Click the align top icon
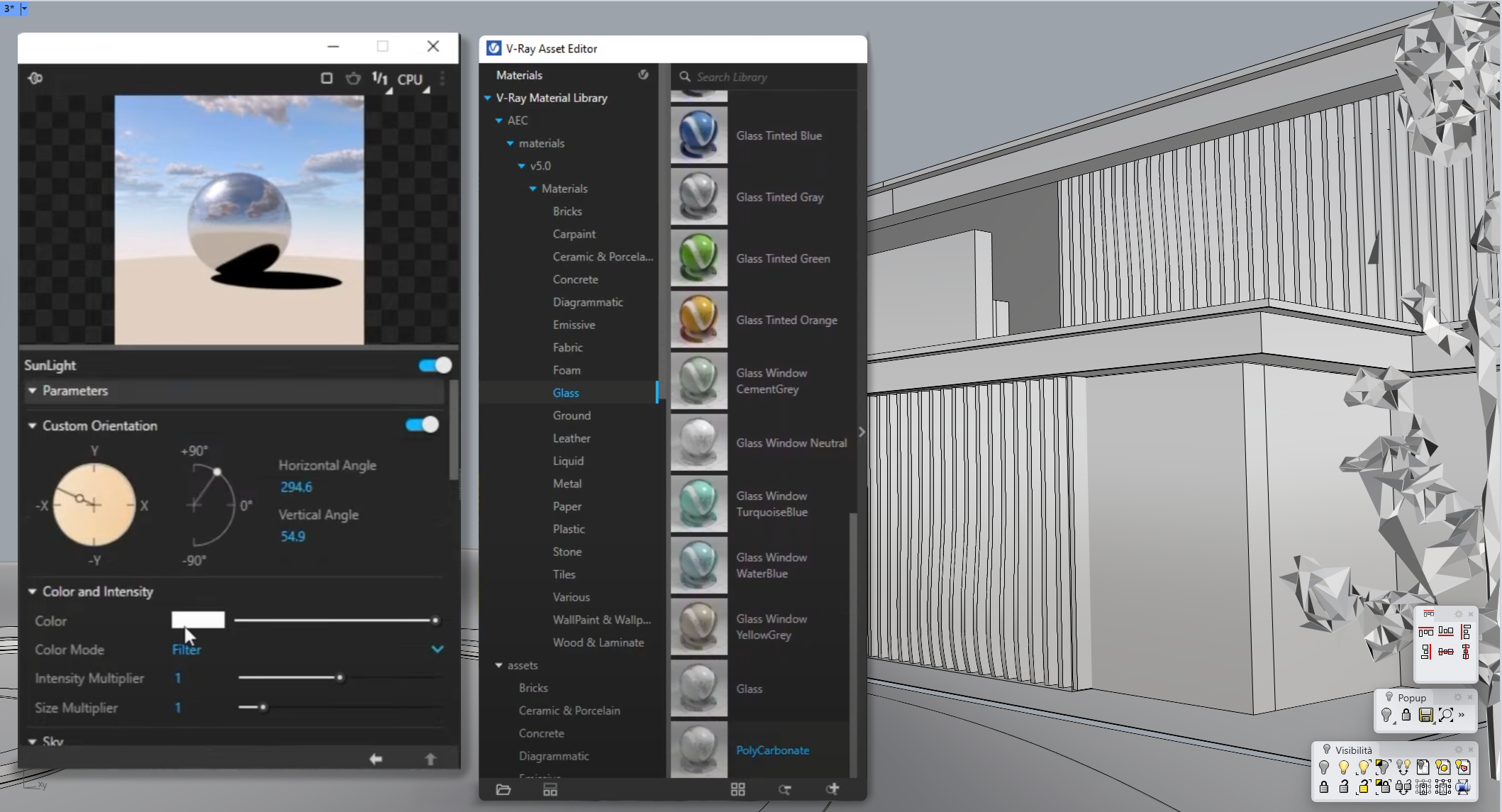Viewport: 1502px width, 812px height. click(1425, 631)
